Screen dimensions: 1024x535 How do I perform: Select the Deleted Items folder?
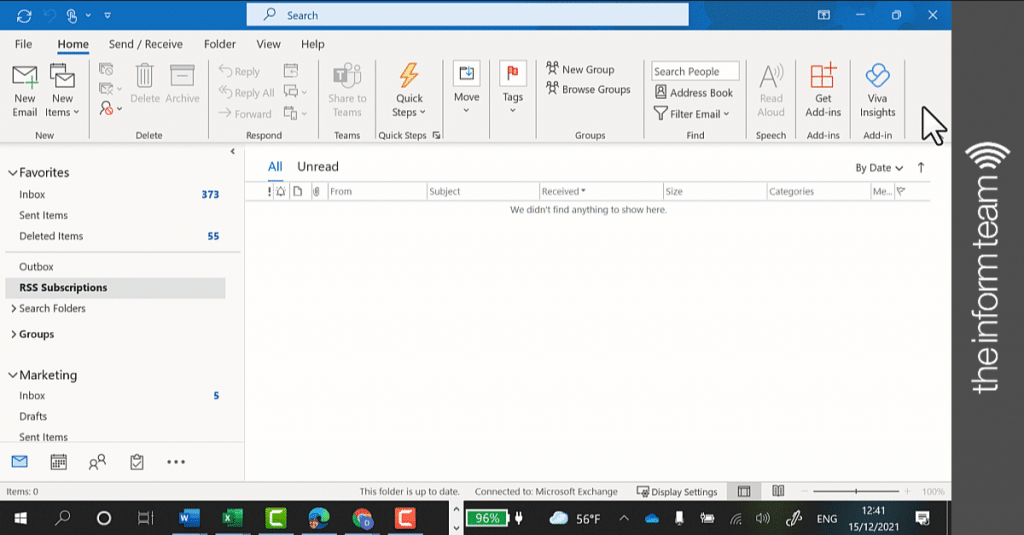[x=116, y=236]
